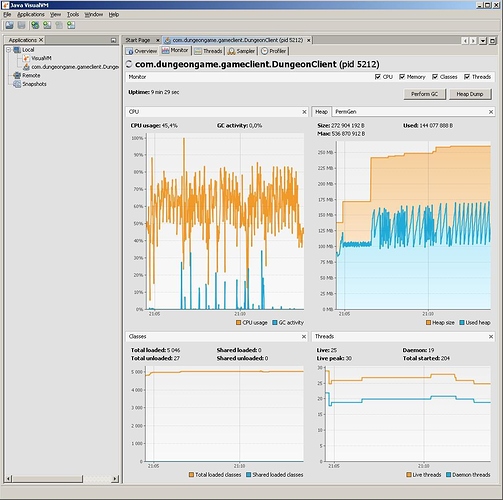Viewport: 503px width, 500px height.
Task: Click the Add Application Snapshot toolbar icon
Action: click(x=71, y=25)
